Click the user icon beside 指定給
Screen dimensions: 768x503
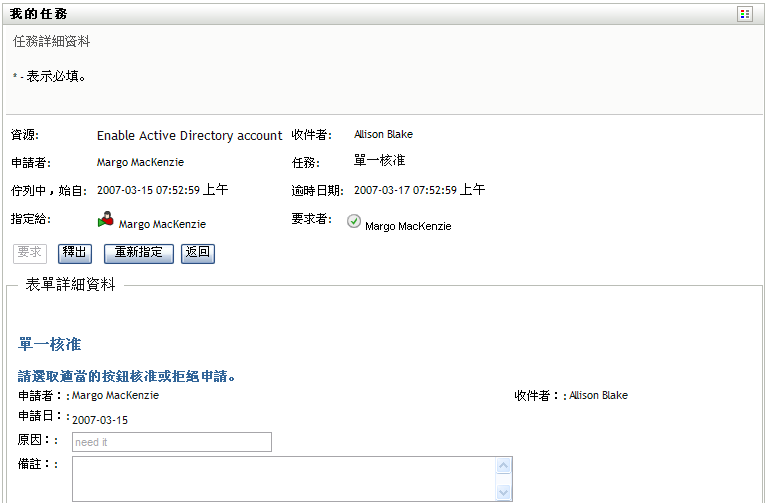(106, 221)
